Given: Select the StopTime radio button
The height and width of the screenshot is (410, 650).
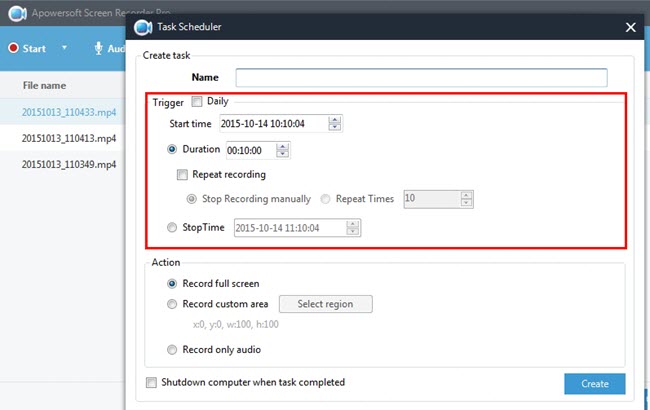Looking at the screenshot, I should coord(172,227).
